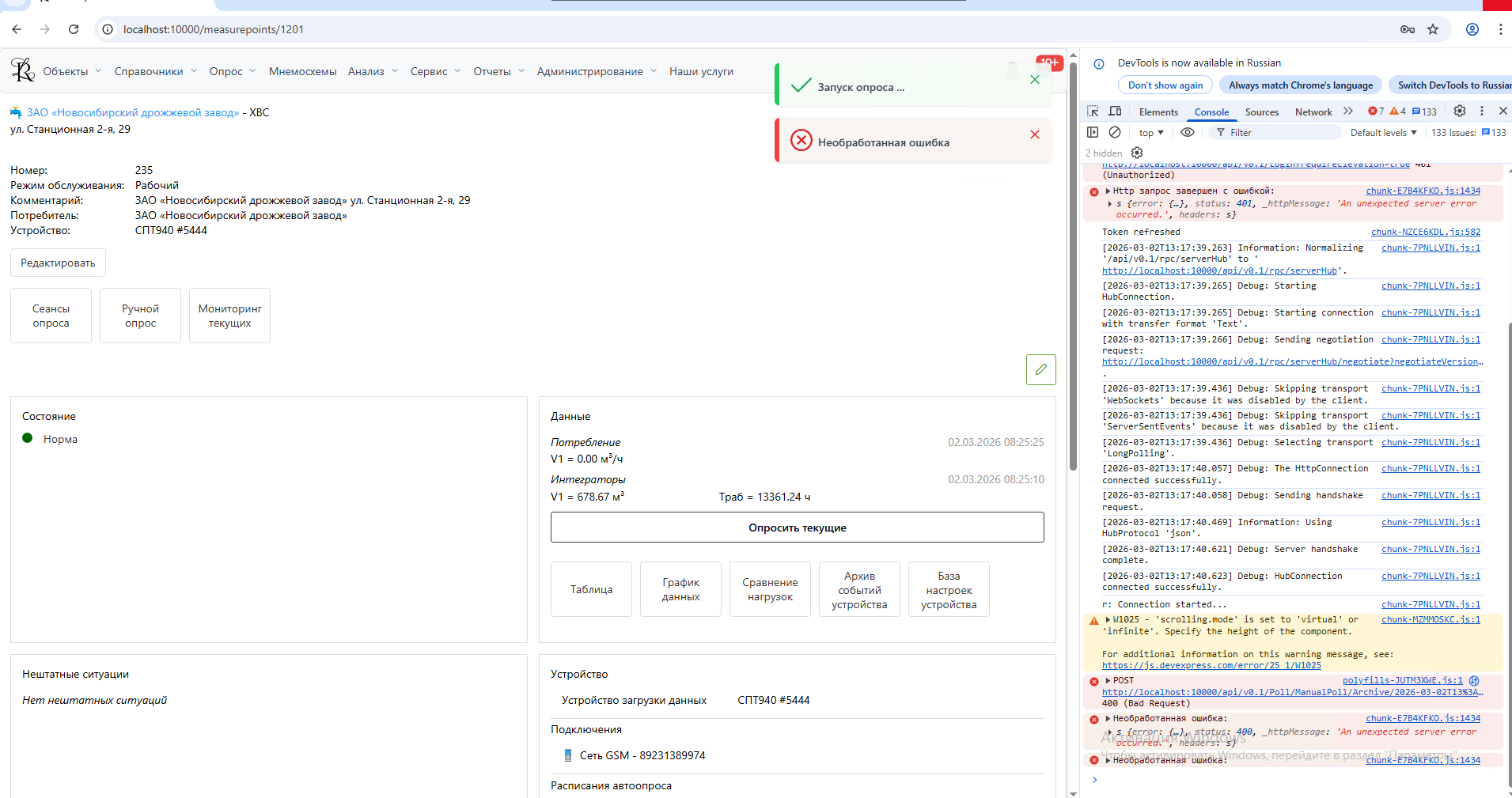Expand the 'Администрирование' menu

(x=596, y=71)
